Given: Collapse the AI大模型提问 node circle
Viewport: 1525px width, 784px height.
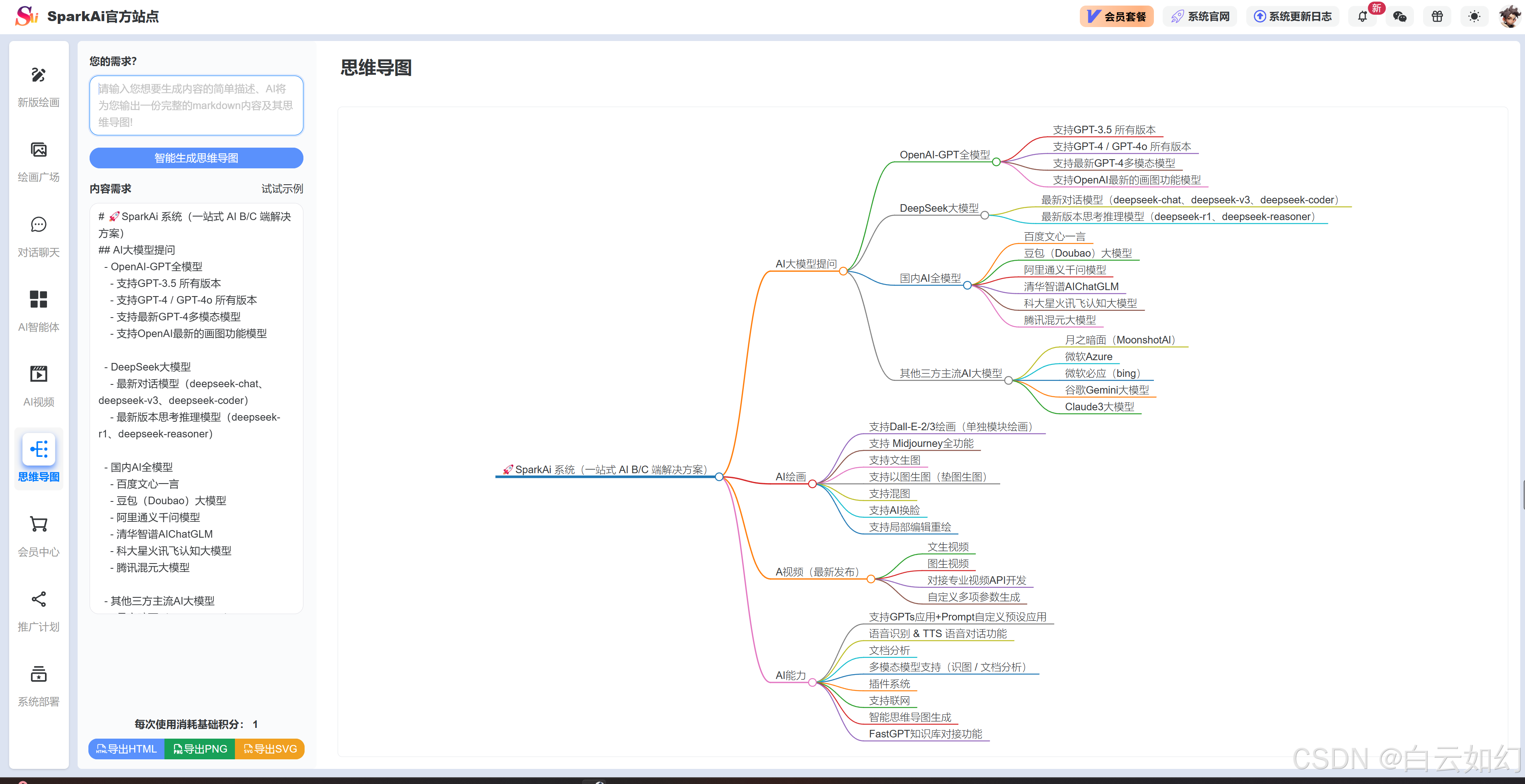Looking at the screenshot, I should pyautogui.click(x=843, y=271).
